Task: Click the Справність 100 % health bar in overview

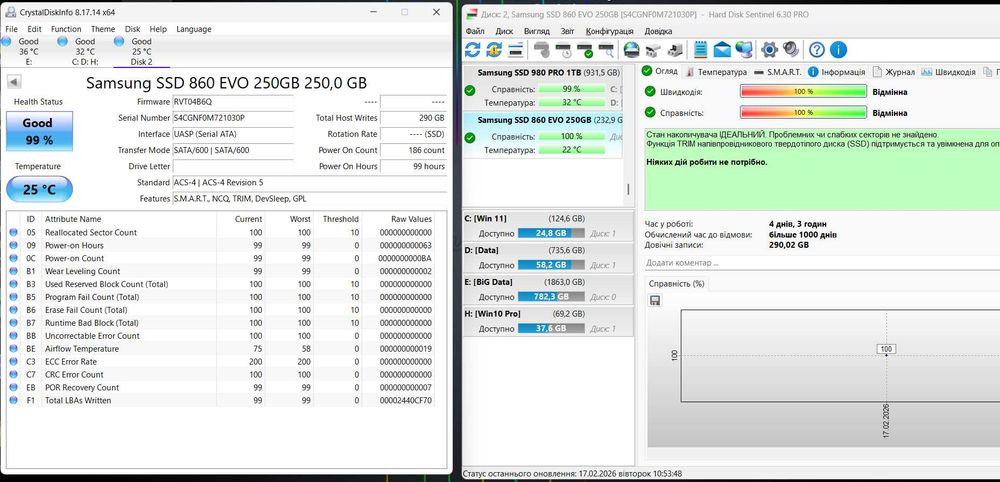Action: click(x=803, y=113)
